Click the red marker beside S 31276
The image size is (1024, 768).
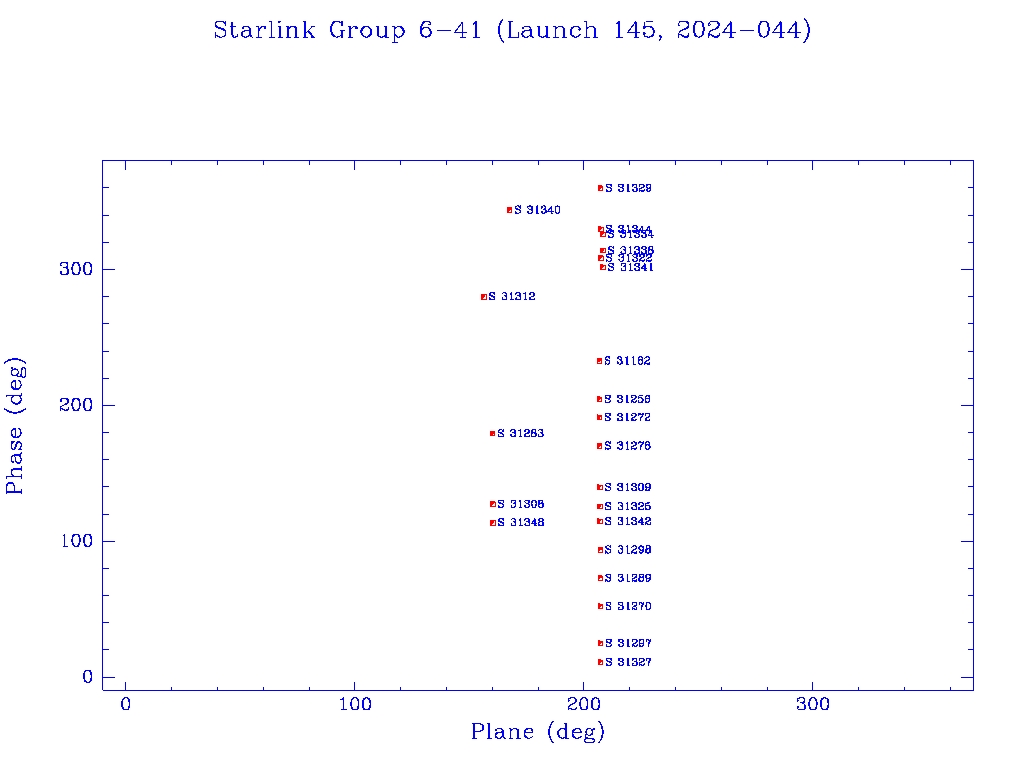coord(600,446)
